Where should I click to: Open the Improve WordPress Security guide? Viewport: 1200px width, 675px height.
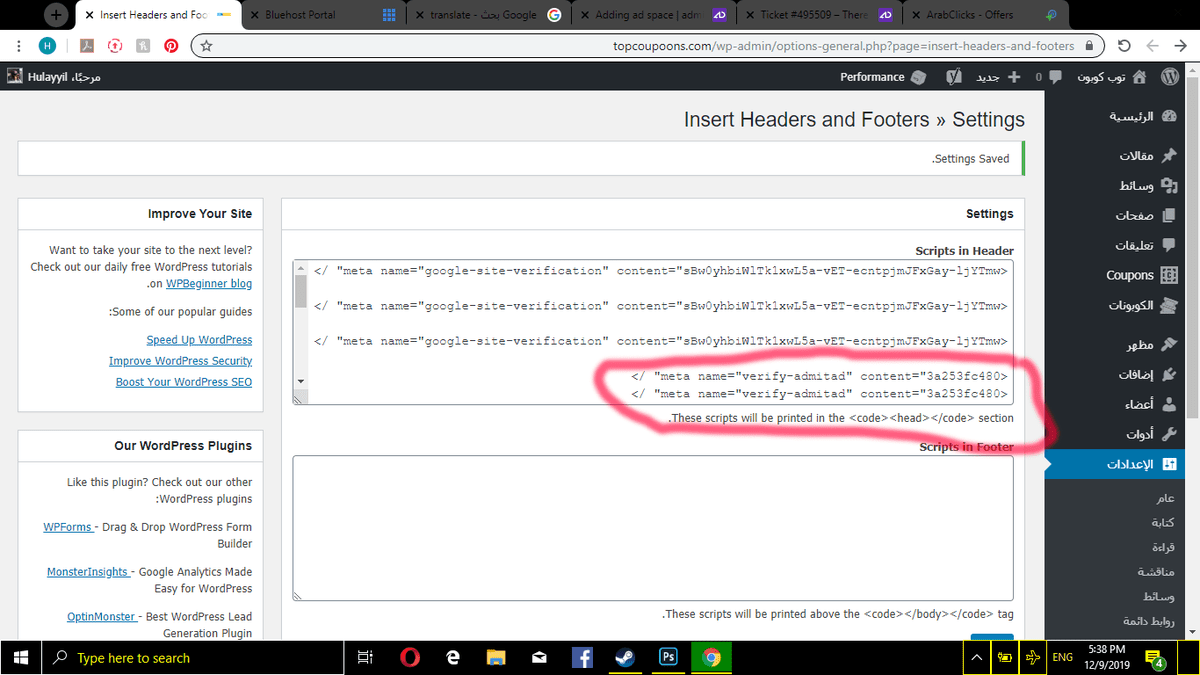[180, 361]
